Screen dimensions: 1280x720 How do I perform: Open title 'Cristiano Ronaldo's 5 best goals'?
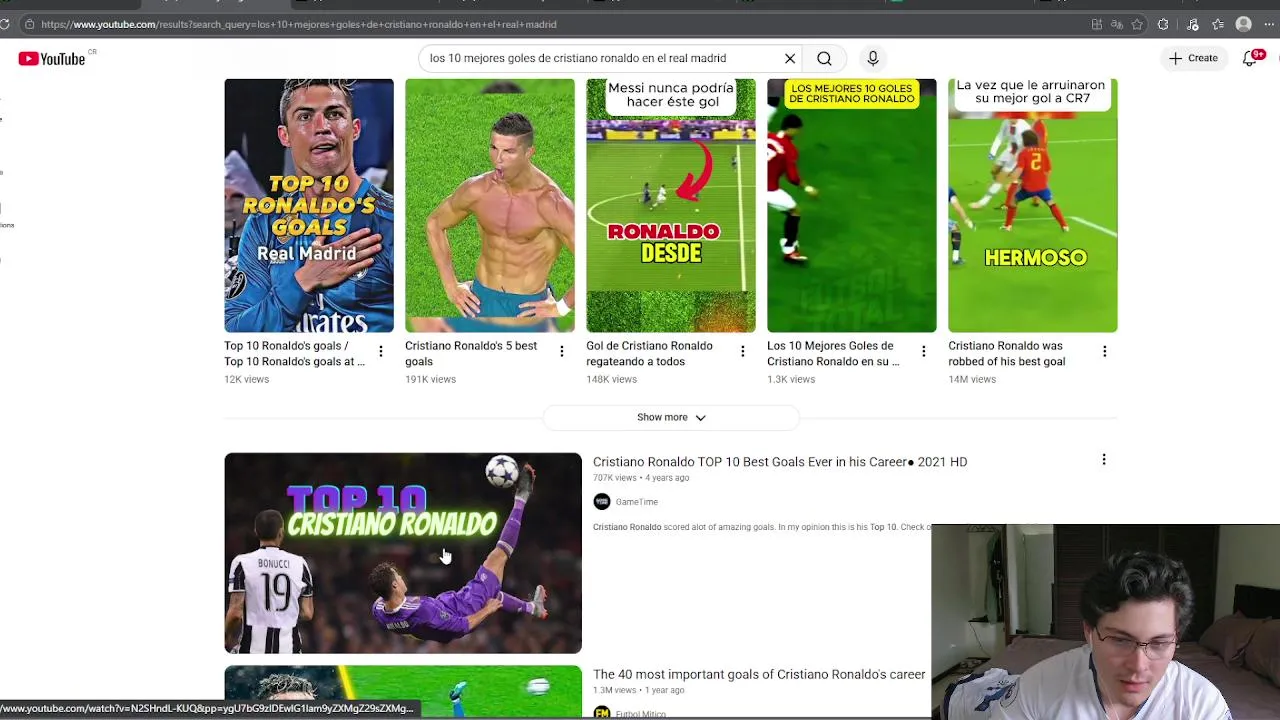(x=471, y=353)
